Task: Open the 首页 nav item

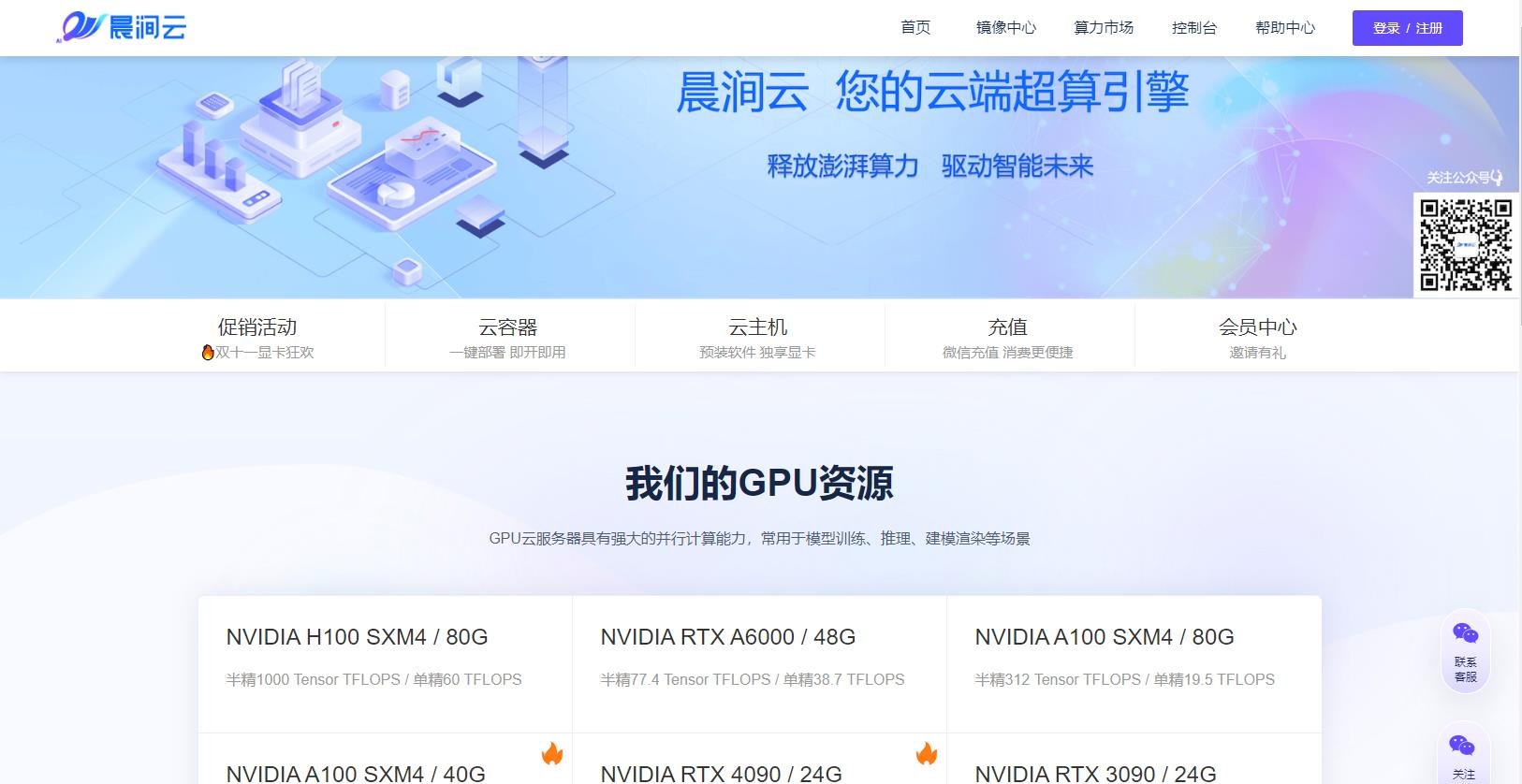Action: click(915, 28)
